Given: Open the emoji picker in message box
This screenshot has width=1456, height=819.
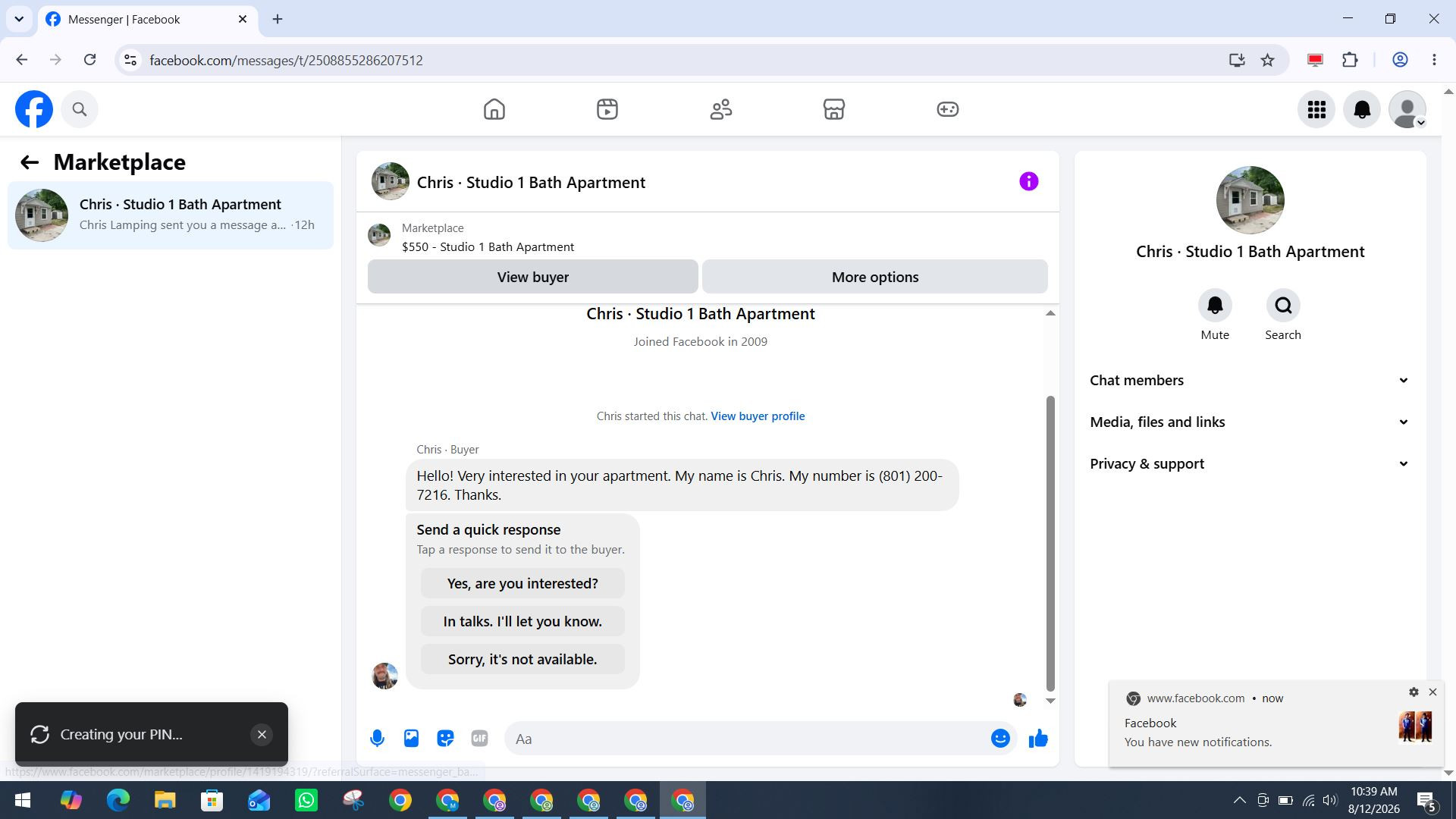Looking at the screenshot, I should point(1000,739).
